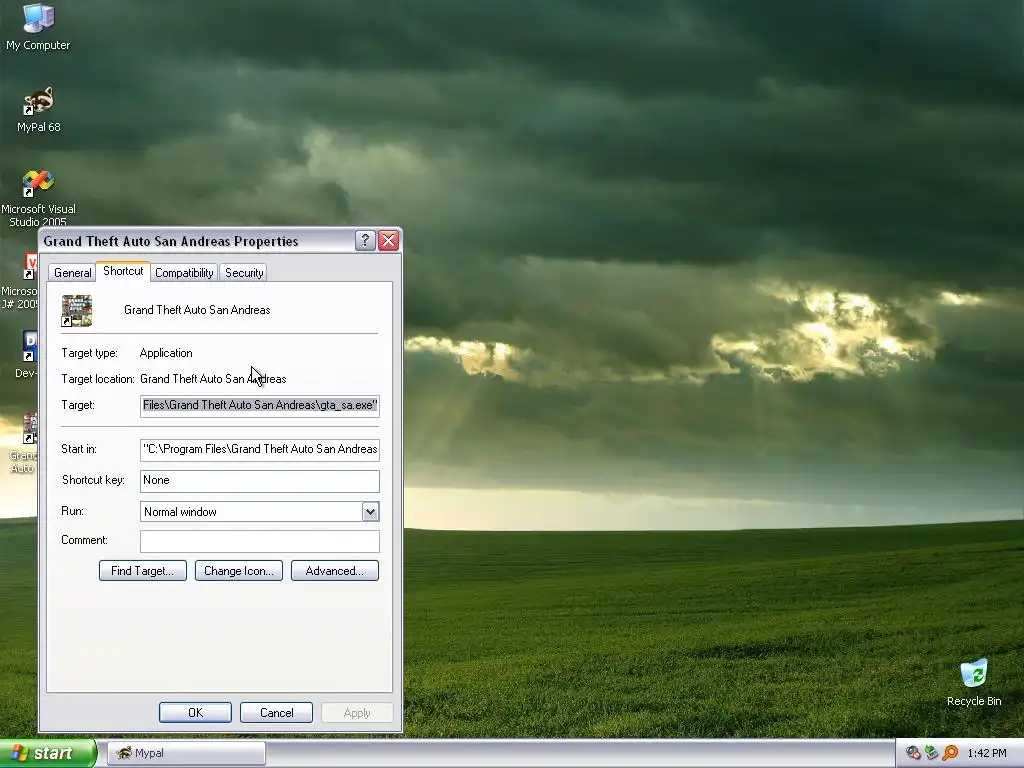Switch to the General tab

[72, 273]
